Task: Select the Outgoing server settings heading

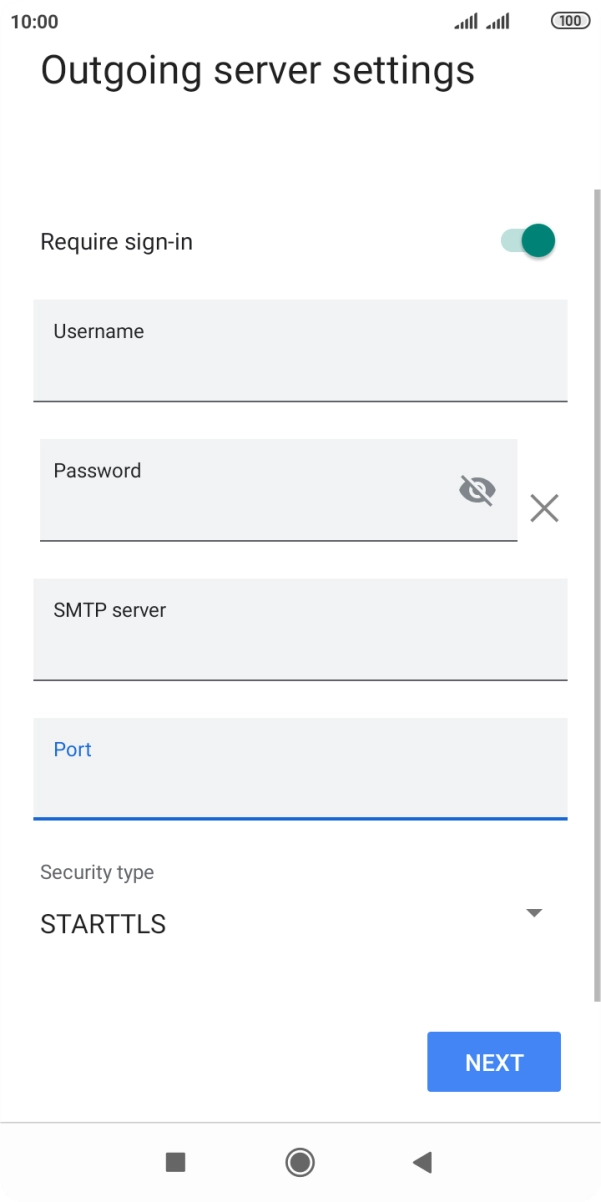Action: pyautogui.click(x=257, y=69)
